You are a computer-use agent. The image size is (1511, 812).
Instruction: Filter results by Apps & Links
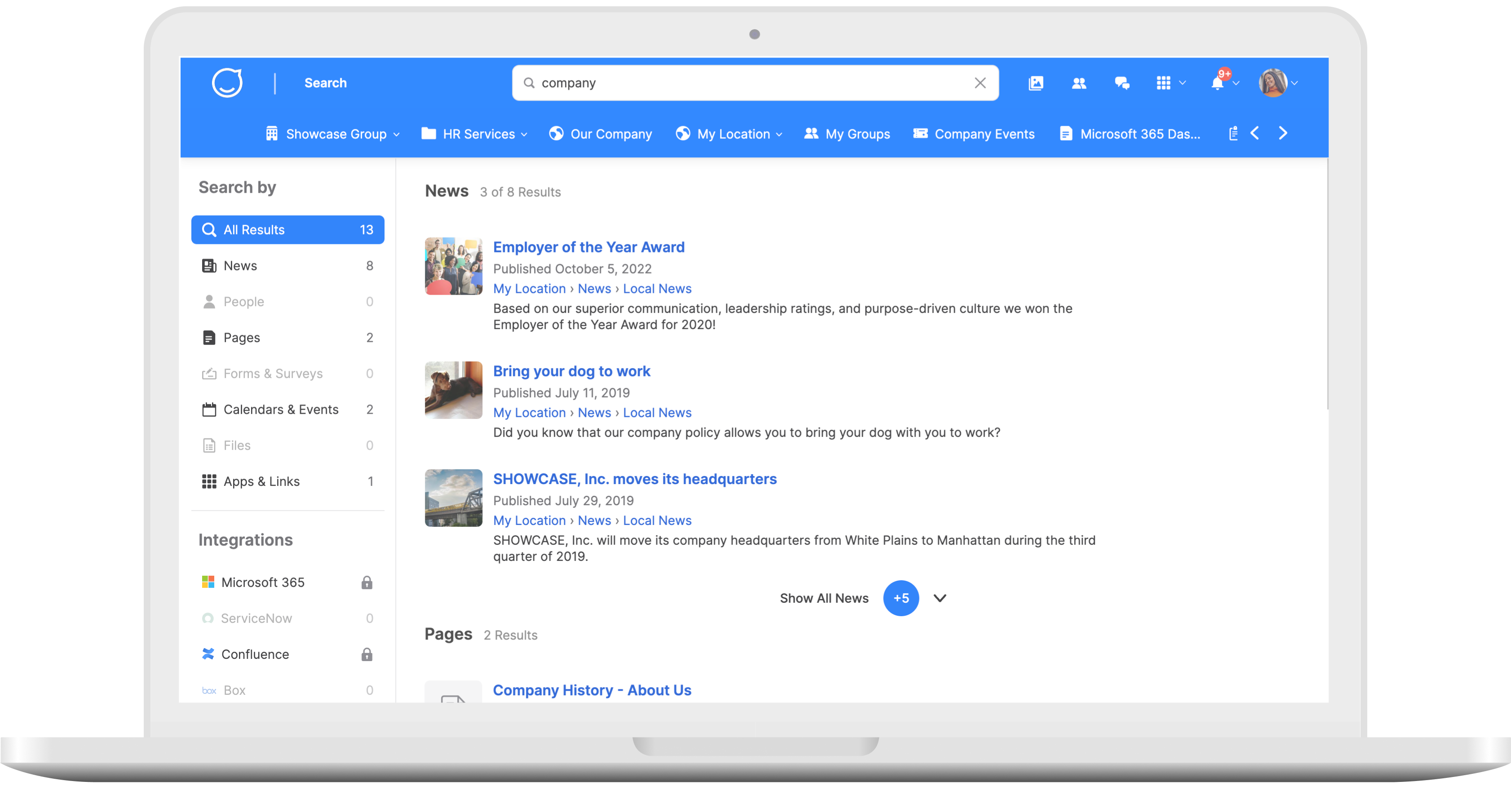click(x=287, y=481)
